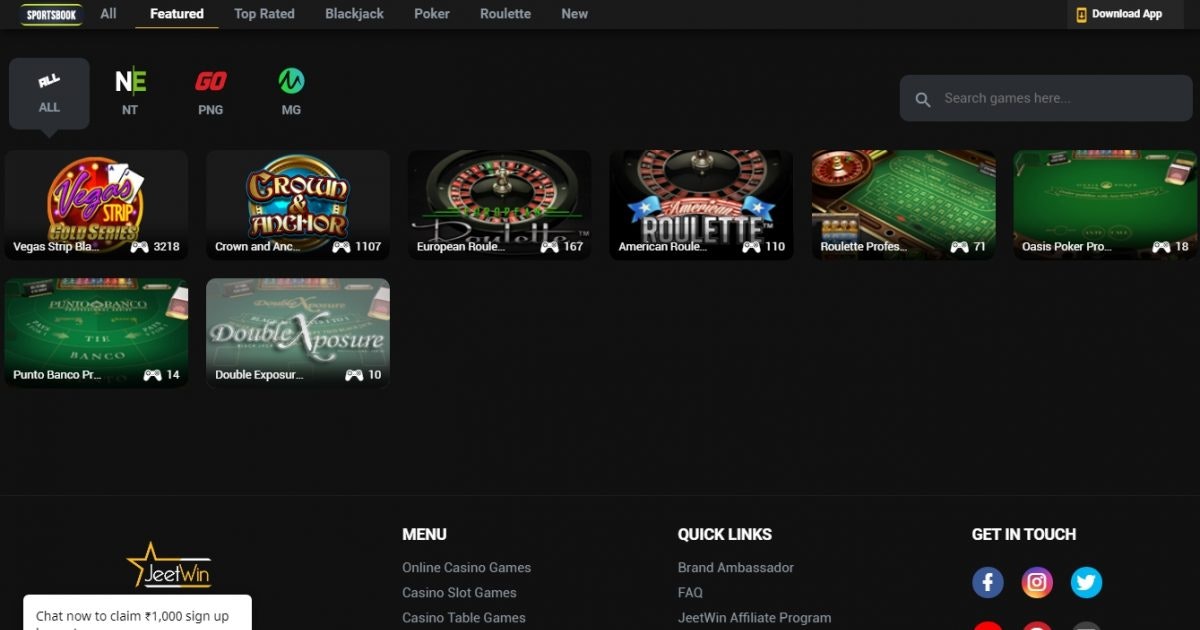This screenshot has width=1200, height=630.
Task: Open the Brand Ambassador link
Action: [735, 567]
